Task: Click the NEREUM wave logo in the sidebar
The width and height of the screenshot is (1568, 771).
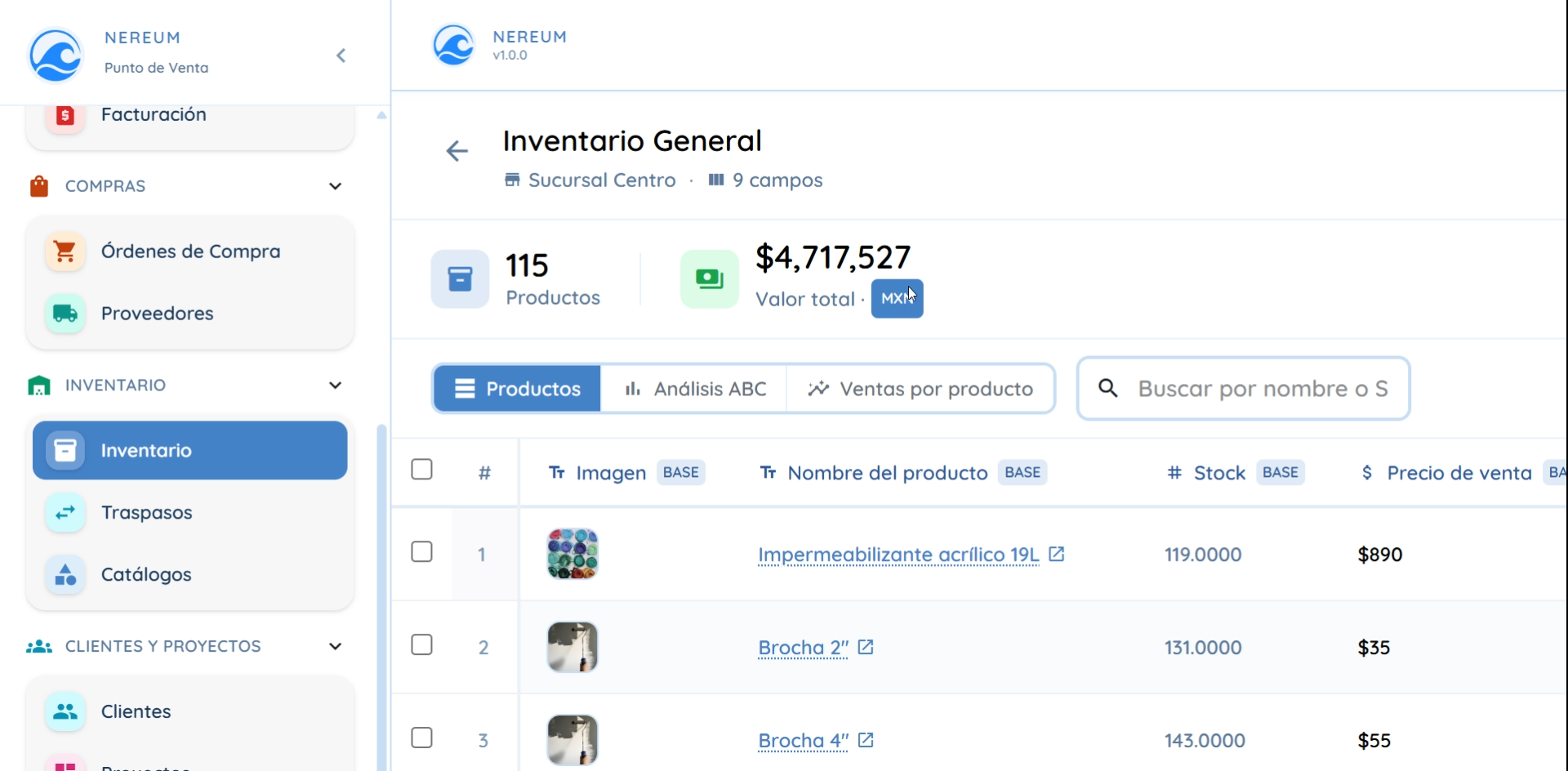Action: pos(56,56)
